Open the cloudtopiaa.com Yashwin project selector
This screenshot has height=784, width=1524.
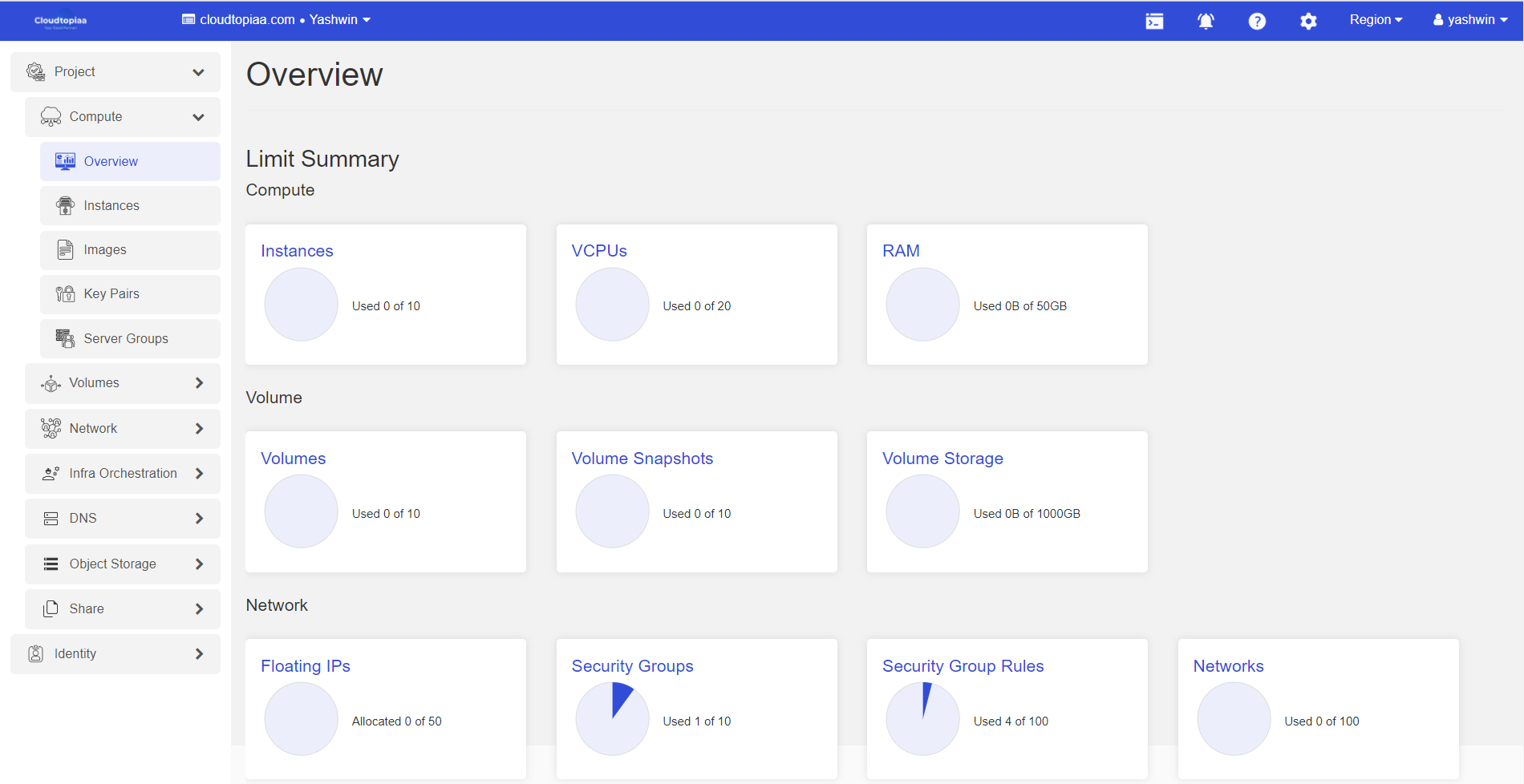(x=277, y=20)
